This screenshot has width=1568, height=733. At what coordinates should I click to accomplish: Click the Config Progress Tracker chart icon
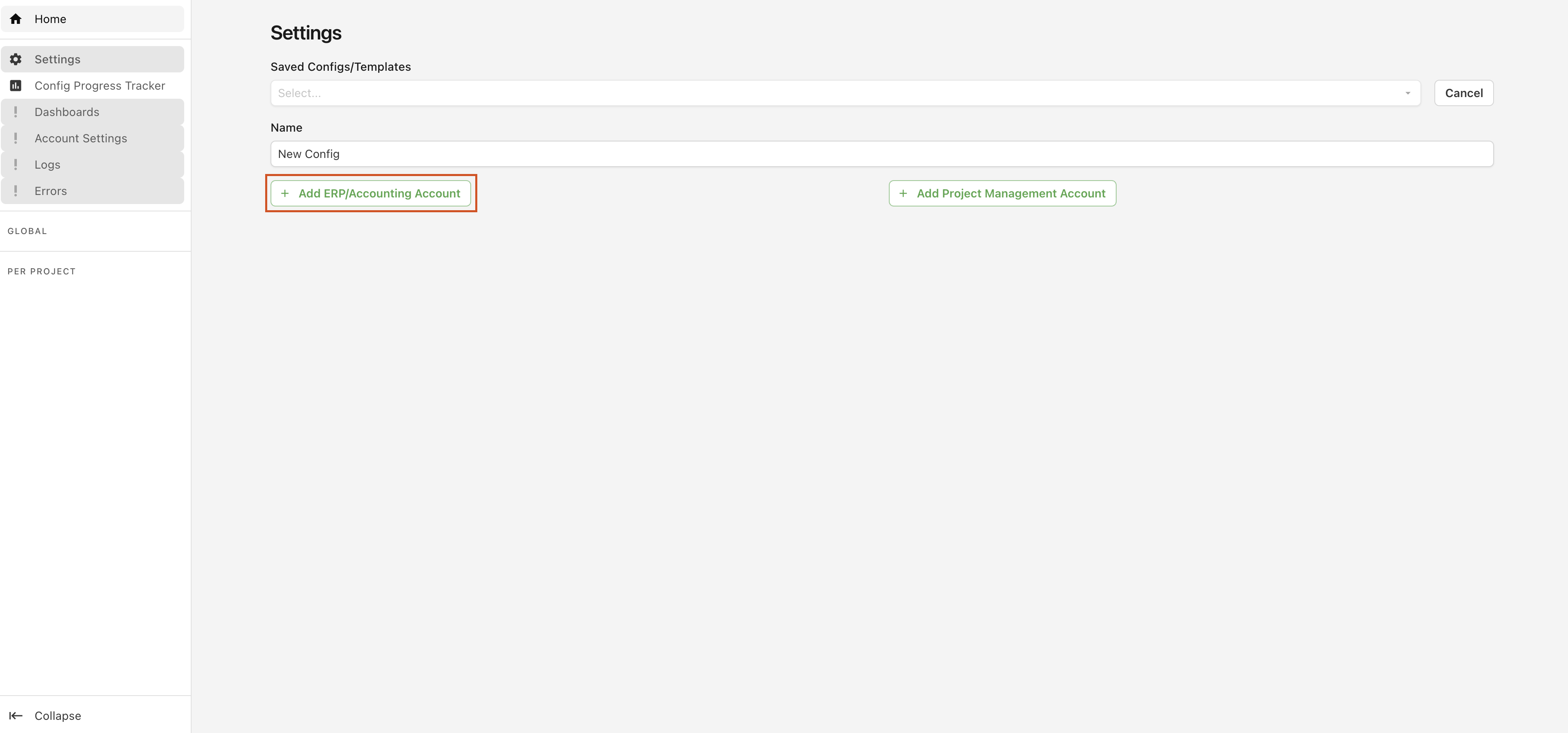click(x=16, y=86)
